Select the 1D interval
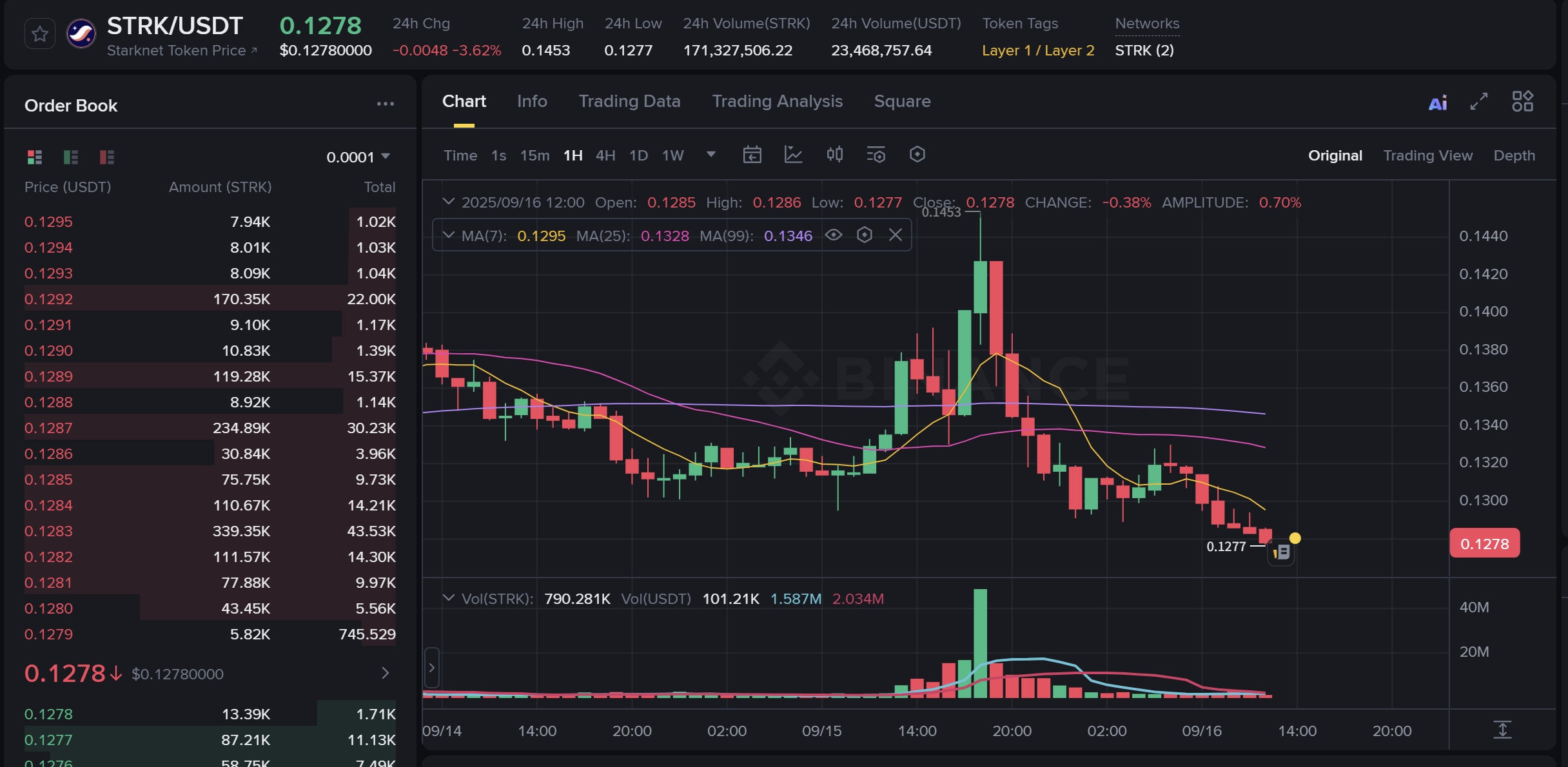Image resolution: width=1568 pixels, height=767 pixels. [638, 155]
